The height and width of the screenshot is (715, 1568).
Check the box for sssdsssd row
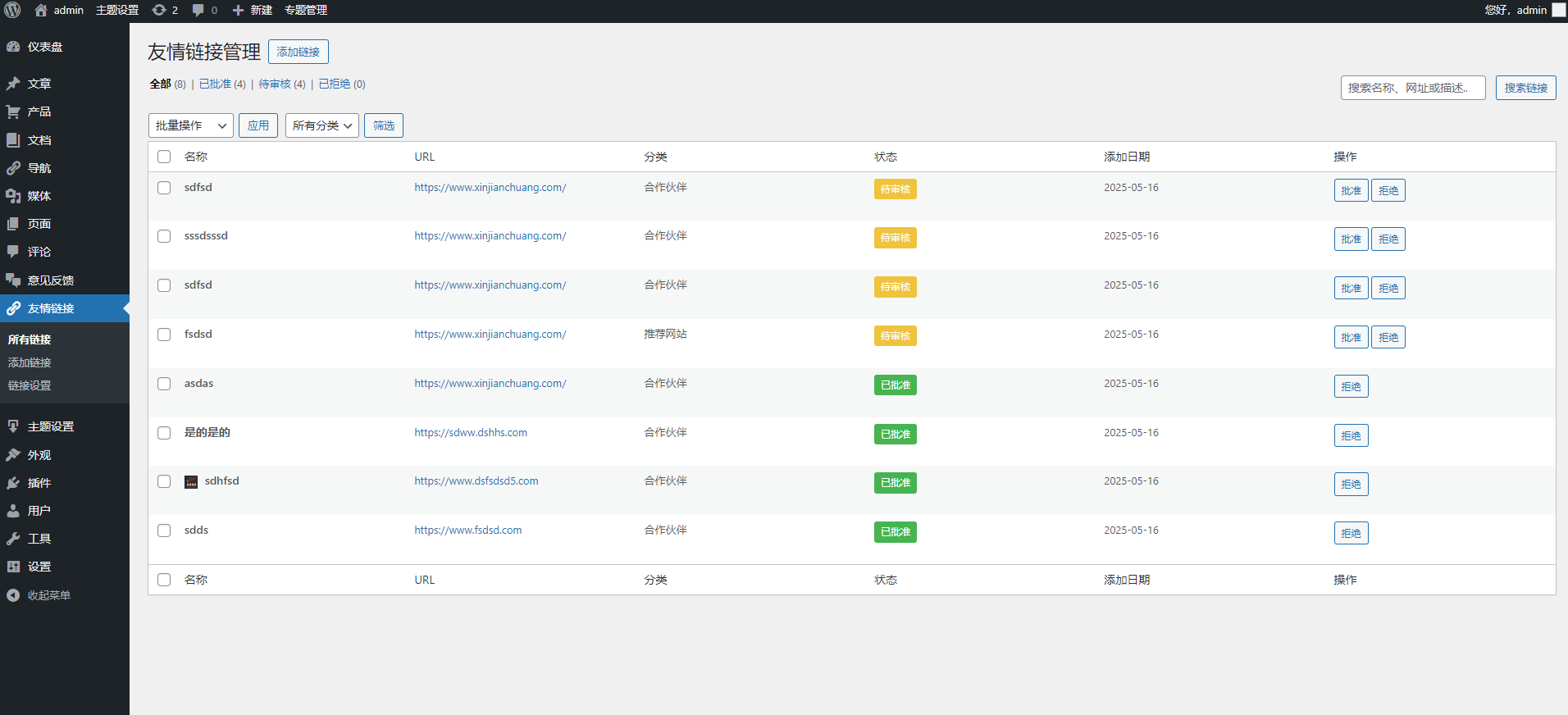click(164, 236)
